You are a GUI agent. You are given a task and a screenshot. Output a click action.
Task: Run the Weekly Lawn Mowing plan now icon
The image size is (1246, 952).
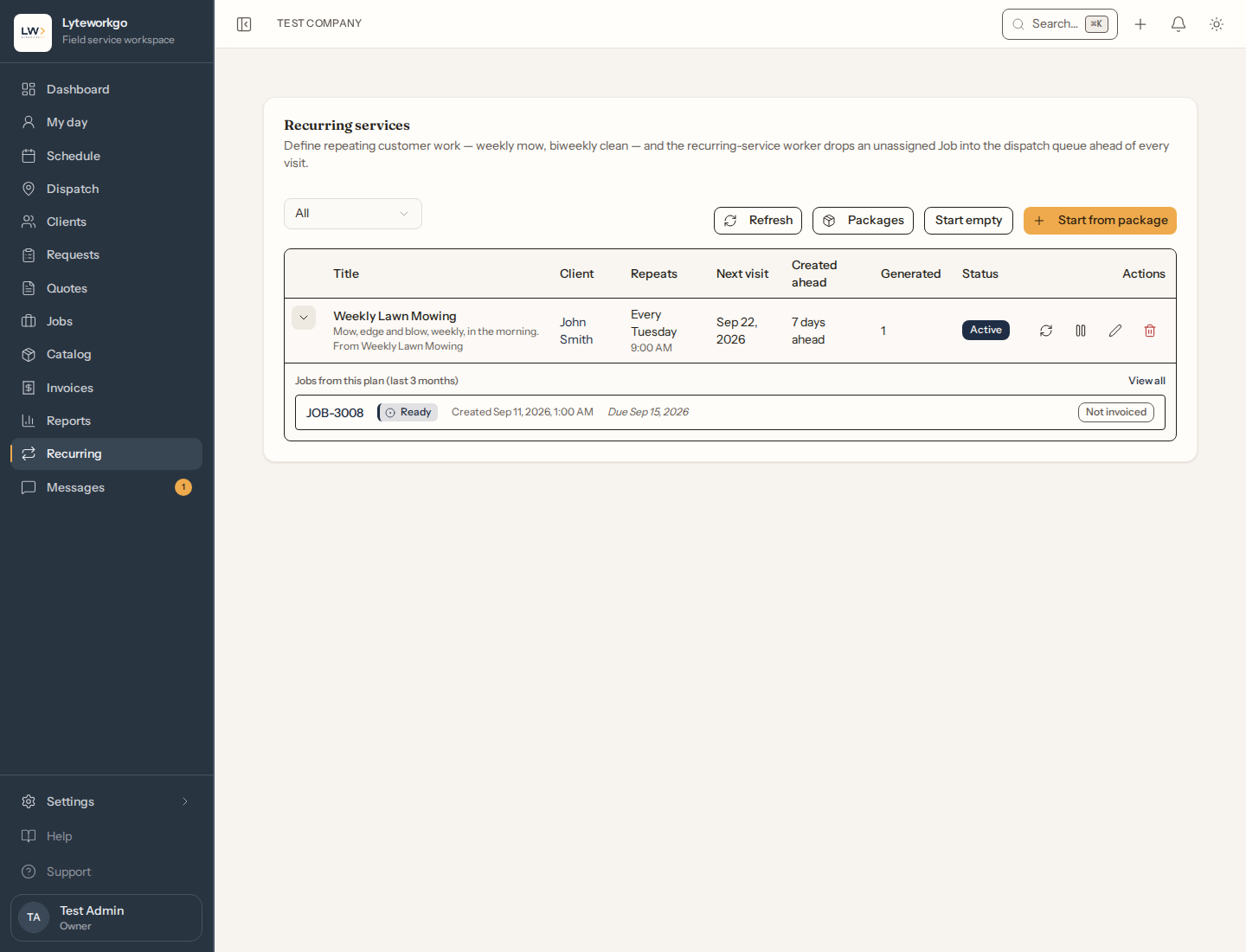click(x=1046, y=331)
